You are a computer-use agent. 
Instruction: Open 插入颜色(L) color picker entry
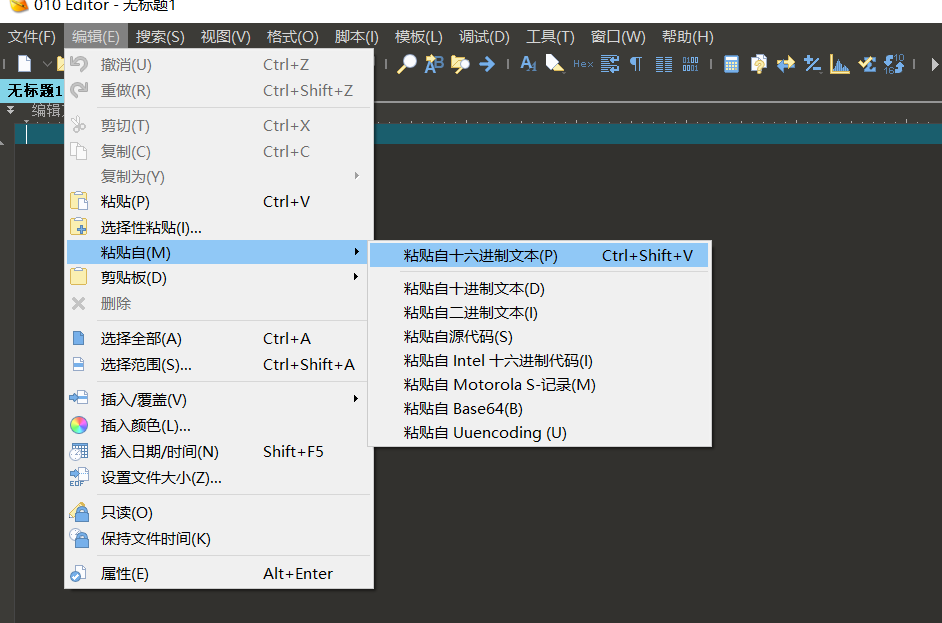[x=145, y=426]
